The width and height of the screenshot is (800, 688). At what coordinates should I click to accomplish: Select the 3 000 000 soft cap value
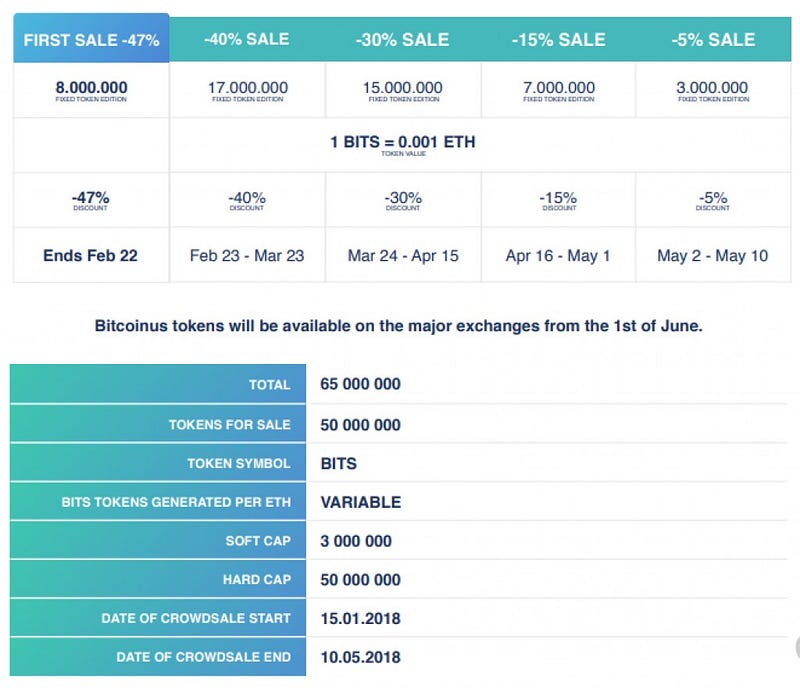(x=356, y=541)
